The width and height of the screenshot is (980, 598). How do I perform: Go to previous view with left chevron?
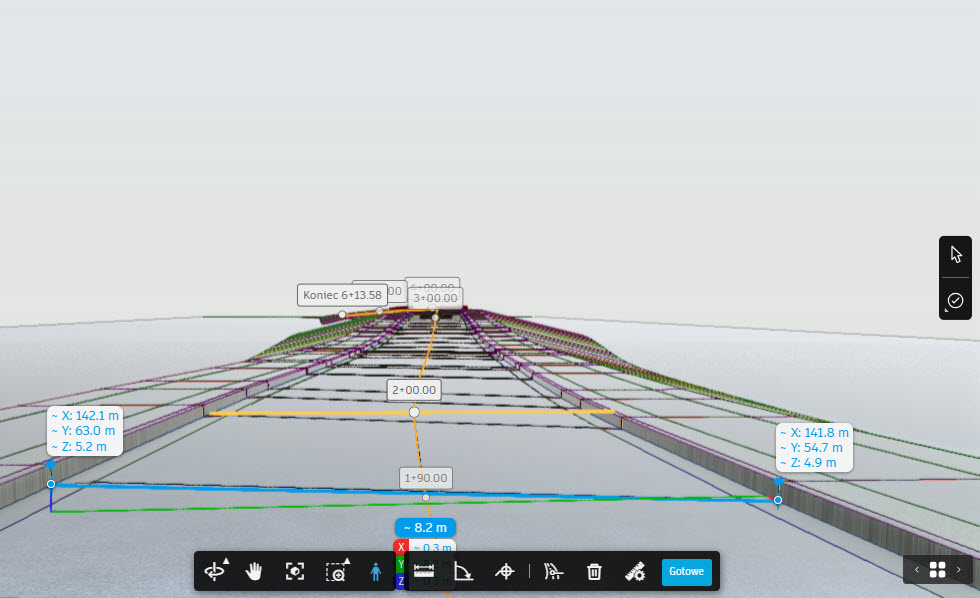(916, 570)
